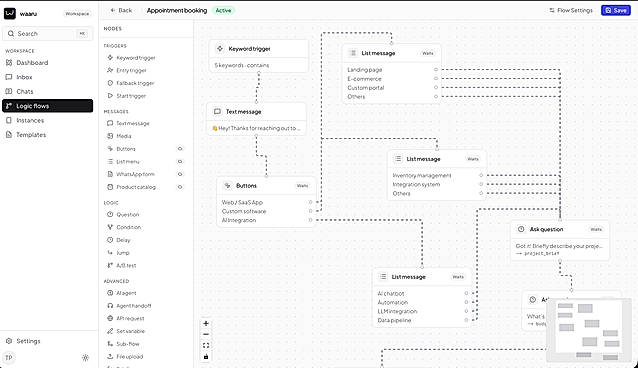Click the badge beside Buttons node
This screenshot has width=638, height=368.
click(180, 149)
